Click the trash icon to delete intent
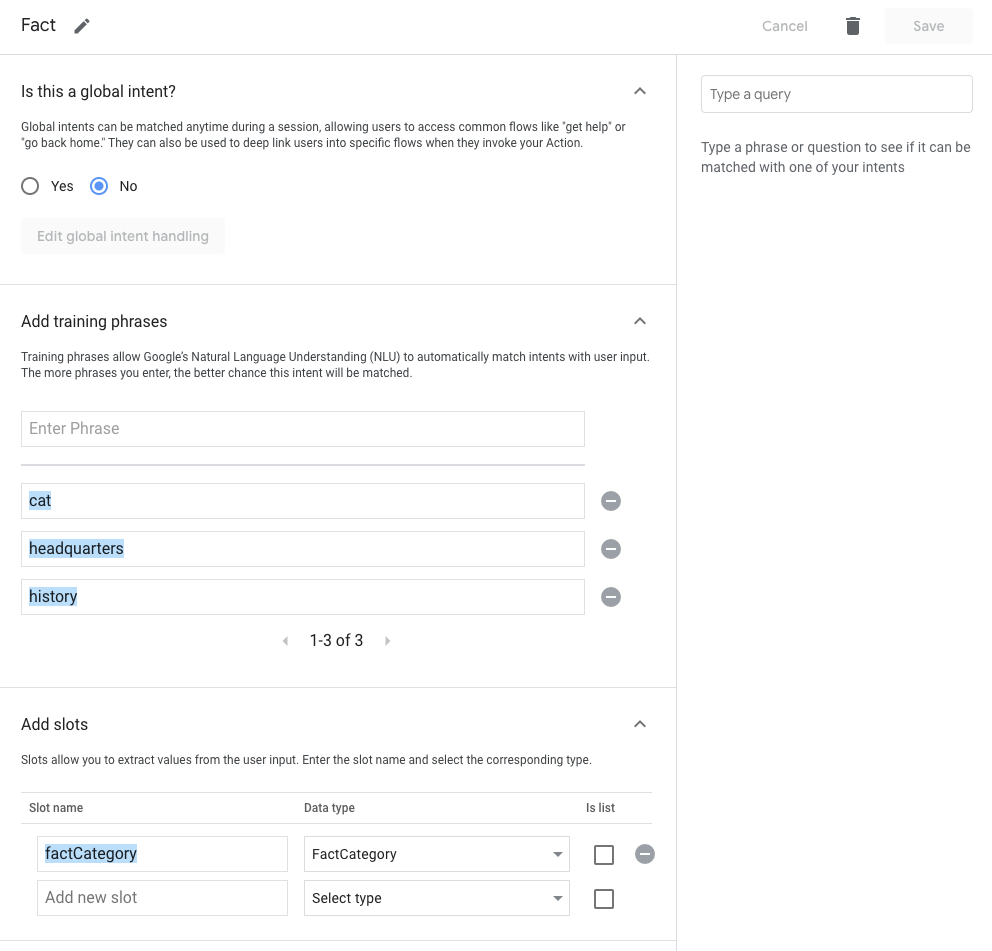Screen dimensions: 992x951 pyautogui.click(x=853, y=26)
